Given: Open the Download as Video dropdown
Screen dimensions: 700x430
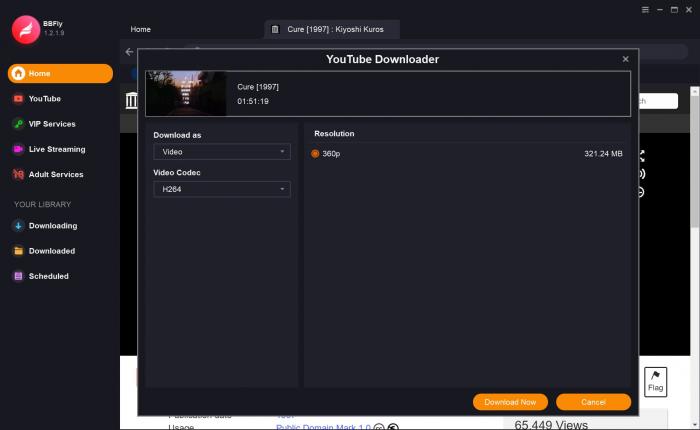Looking at the screenshot, I should pos(222,152).
